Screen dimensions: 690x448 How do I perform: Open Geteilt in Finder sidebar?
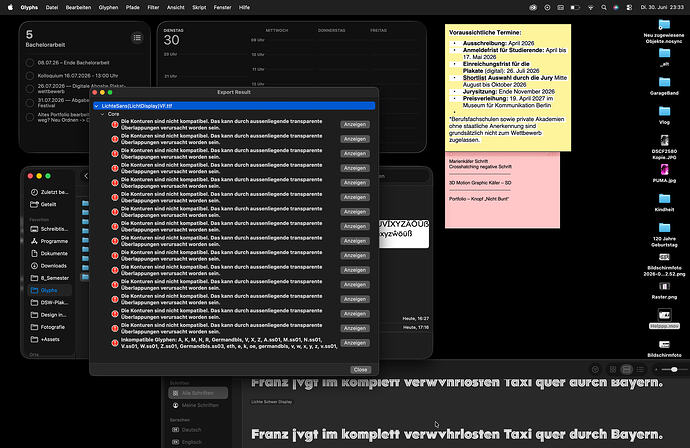pyautogui.click(x=43, y=204)
